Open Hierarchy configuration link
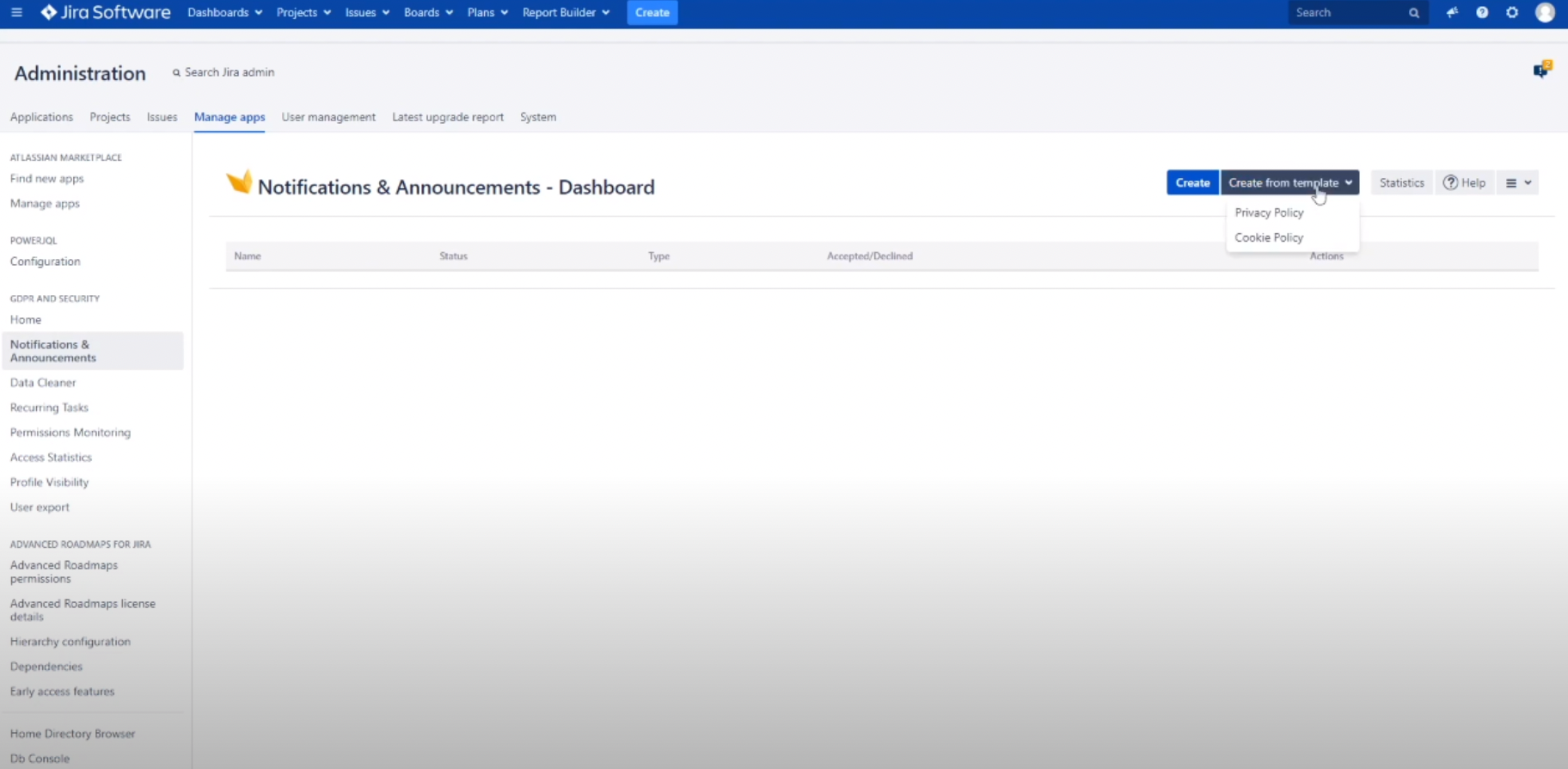This screenshot has height=769, width=1568. (x=70, y=642)
